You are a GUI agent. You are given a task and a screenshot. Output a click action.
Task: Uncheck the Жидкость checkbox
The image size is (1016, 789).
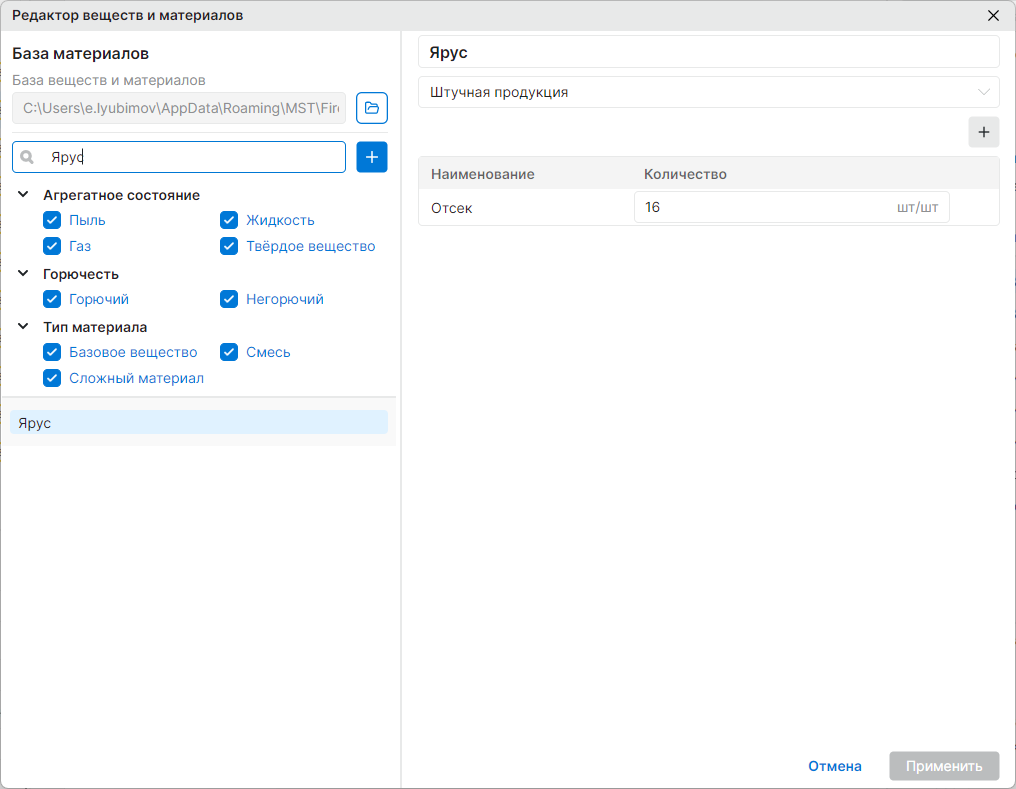(x=229, y=220)
